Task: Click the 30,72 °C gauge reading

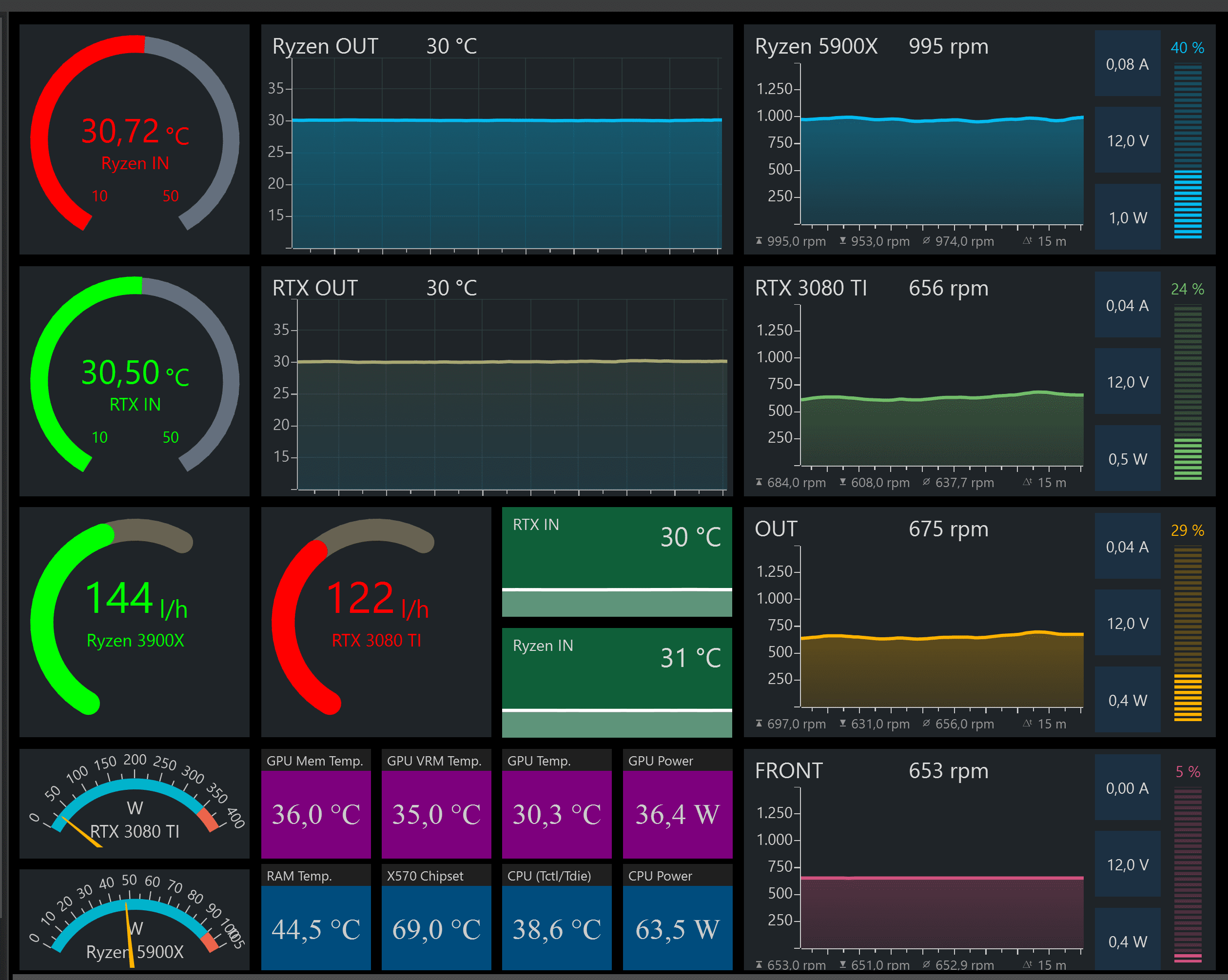Action: [x=135, y=131]
